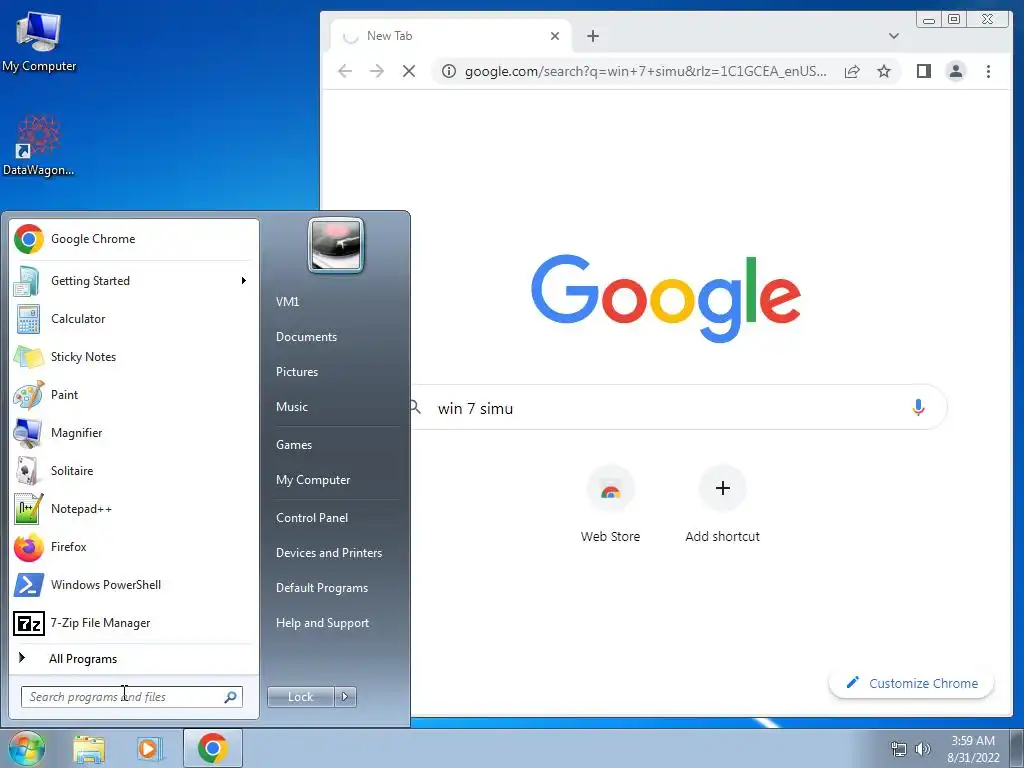Open Windows Media Player from taskbar
This screenshot has height=768, width=1024.
(148, 749)
